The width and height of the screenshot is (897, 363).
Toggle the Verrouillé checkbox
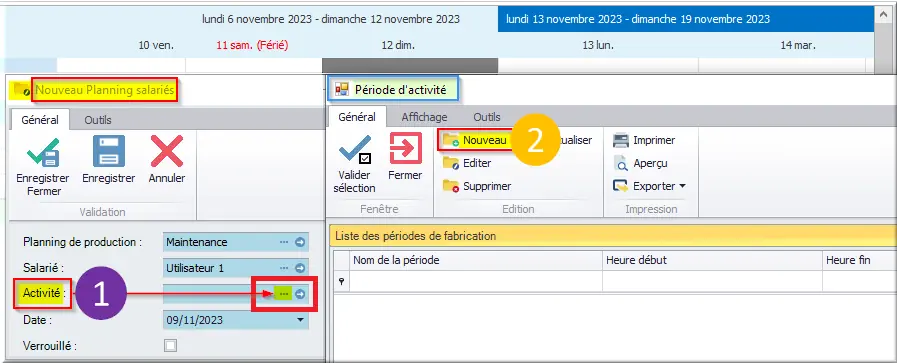pyautogui.click(x=170, y=345)
